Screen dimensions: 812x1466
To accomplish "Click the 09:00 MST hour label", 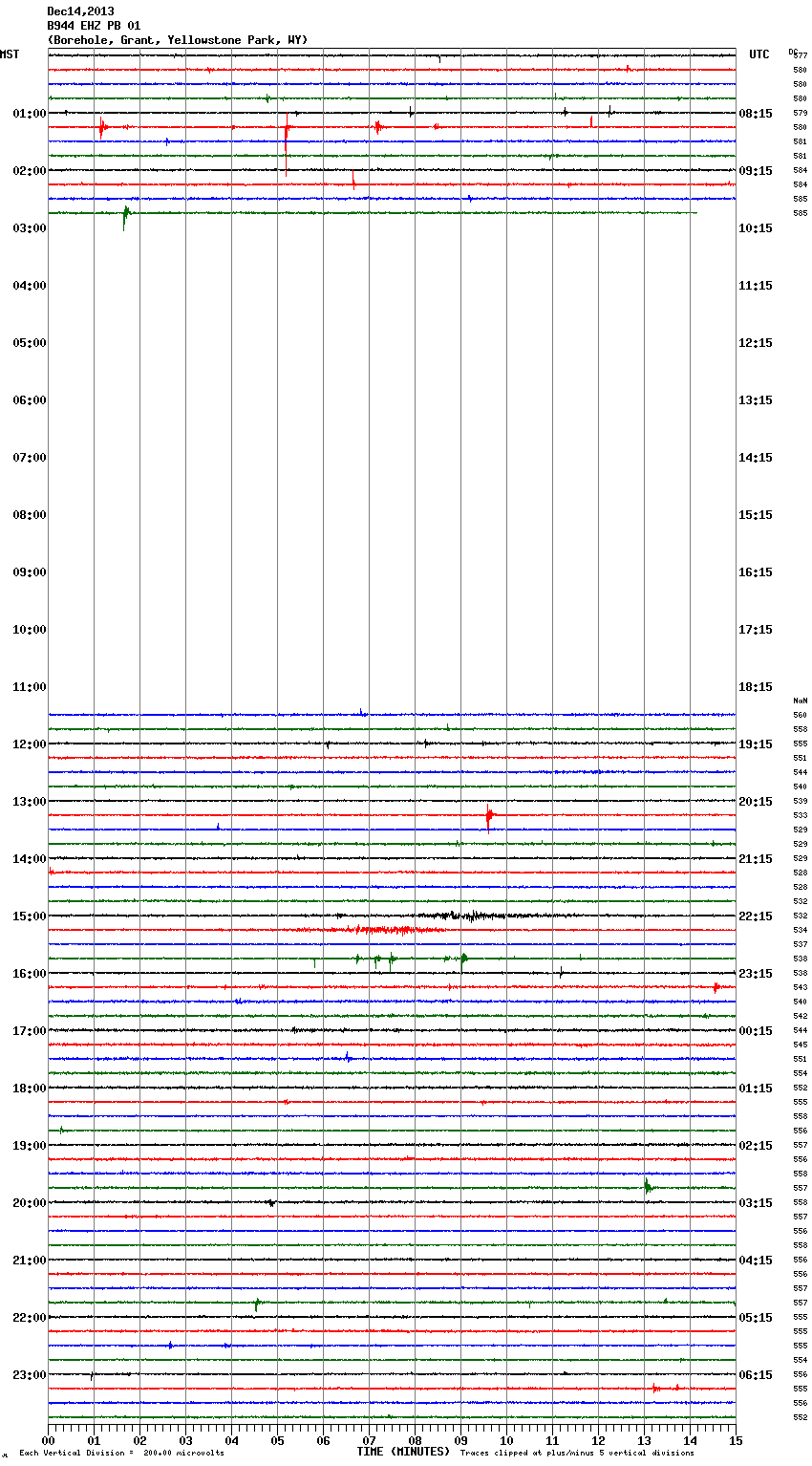I will pyautogui.click(x=30, y=572).
